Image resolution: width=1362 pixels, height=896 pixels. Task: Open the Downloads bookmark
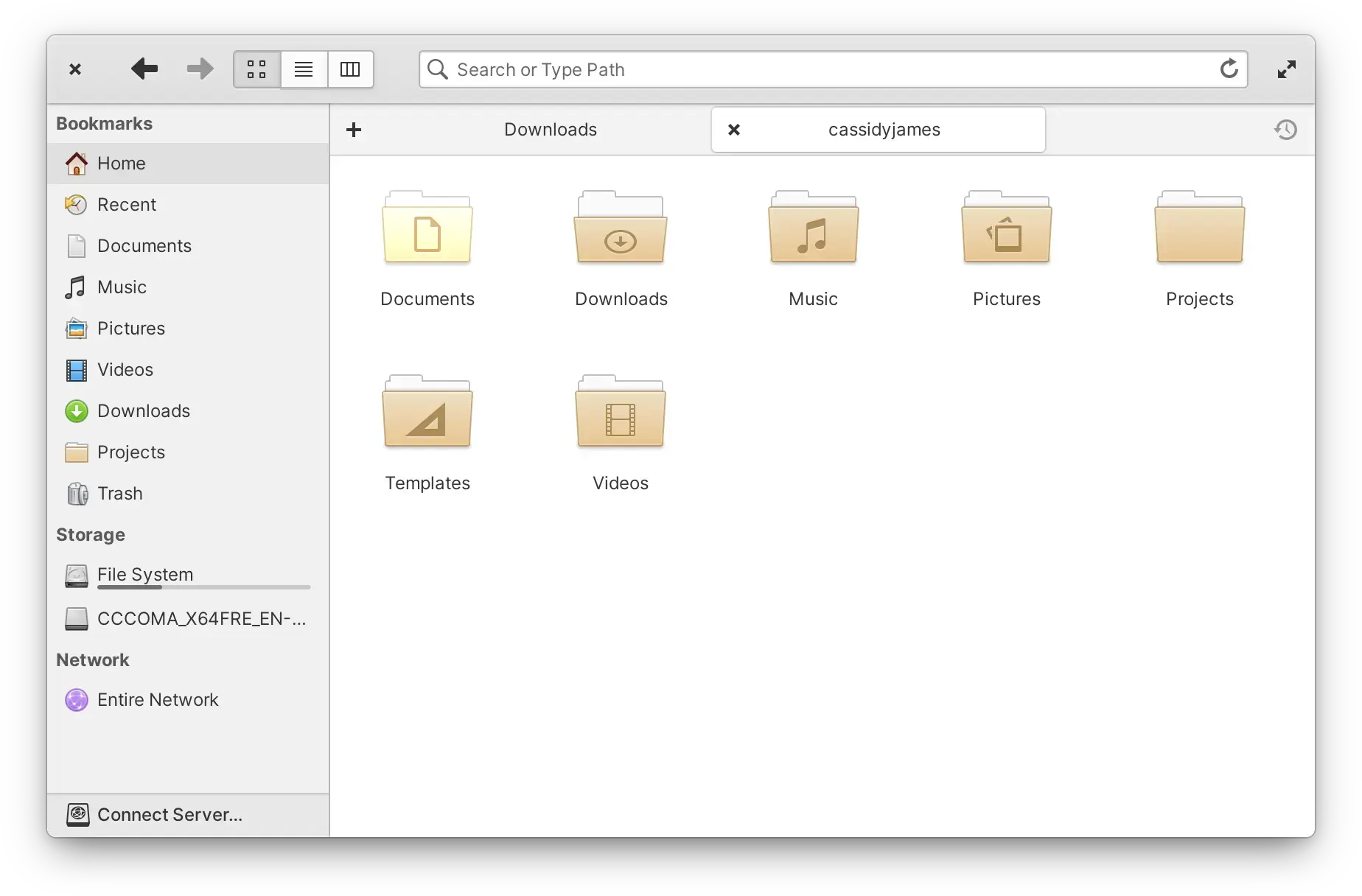(143, 410)
